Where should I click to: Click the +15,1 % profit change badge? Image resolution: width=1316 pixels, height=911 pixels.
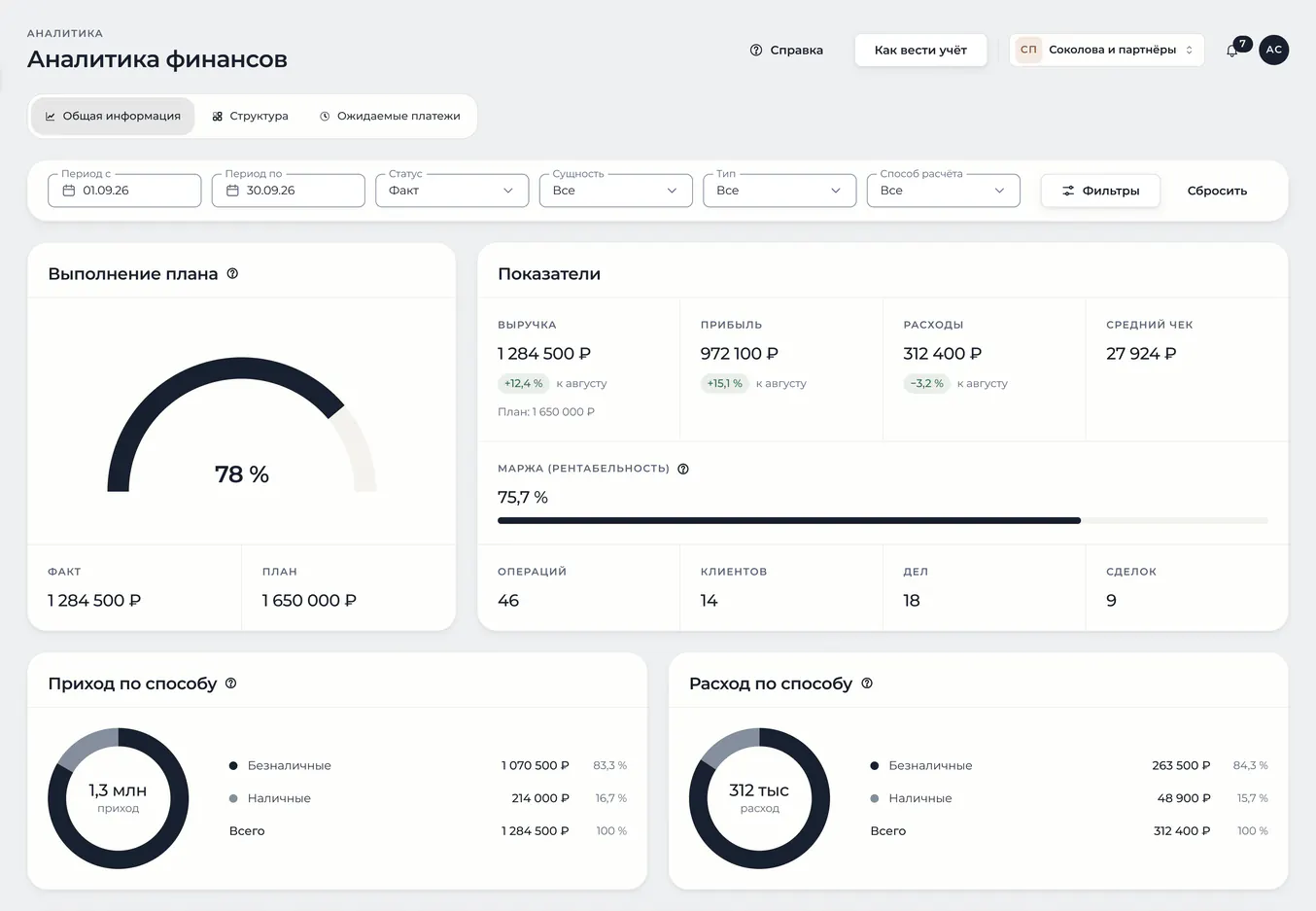tap(724, 383)
